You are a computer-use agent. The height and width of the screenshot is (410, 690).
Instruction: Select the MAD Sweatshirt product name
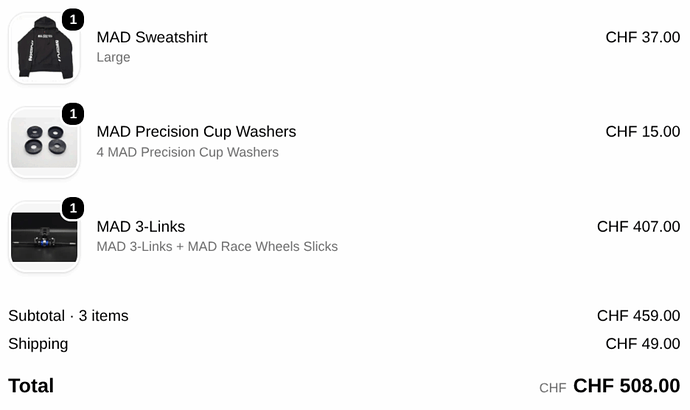(x=152, y=37)
